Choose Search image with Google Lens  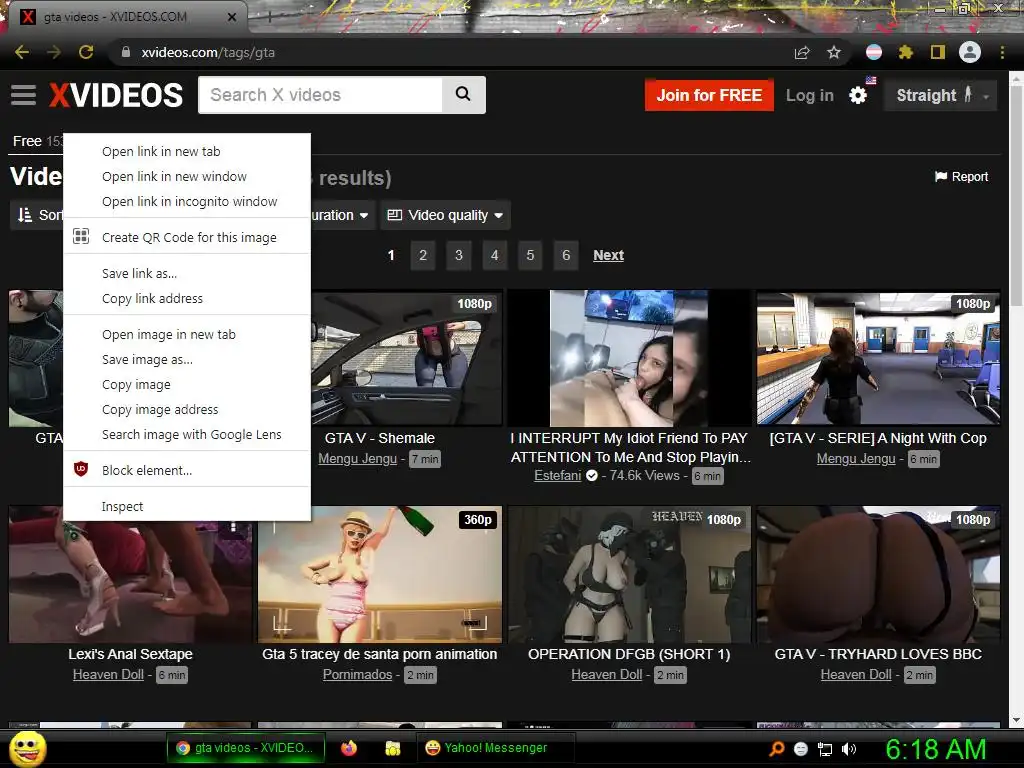pyautogui.click(x=187, y=434)
